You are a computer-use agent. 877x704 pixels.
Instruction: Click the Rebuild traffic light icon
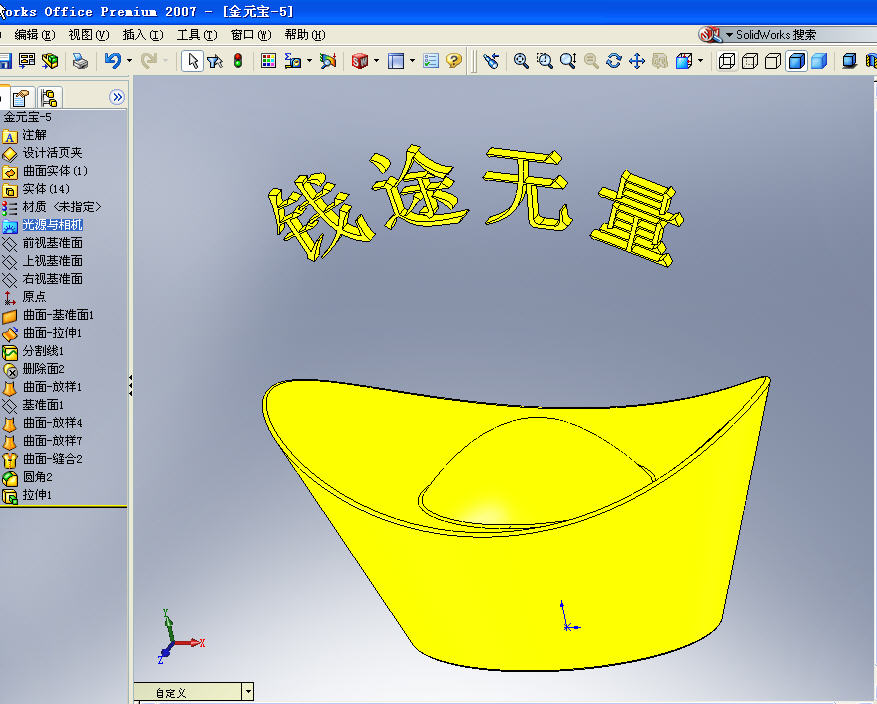click(238, 60)
